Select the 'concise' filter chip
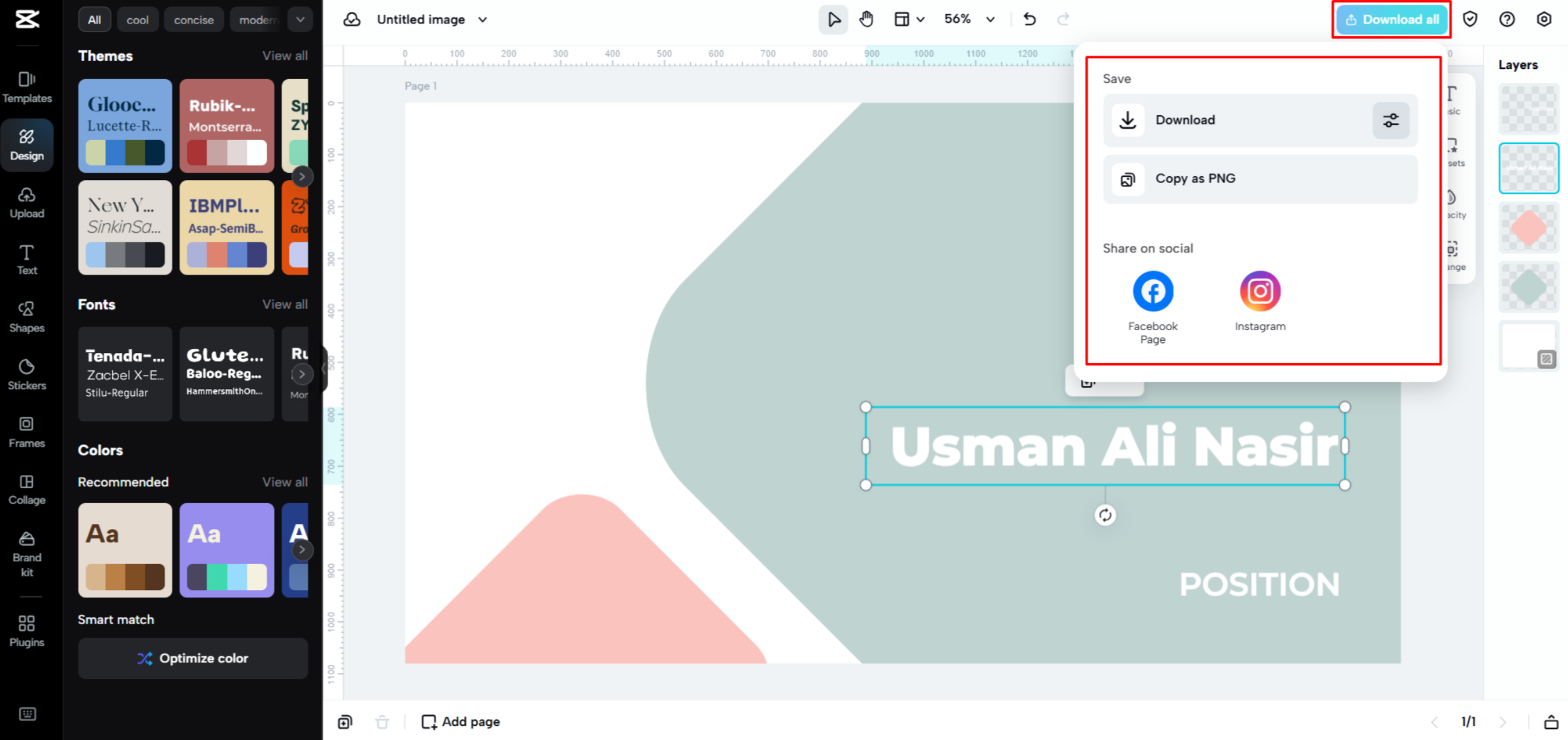This screenshot has width=1568, height=740. (x=194, y=19)
